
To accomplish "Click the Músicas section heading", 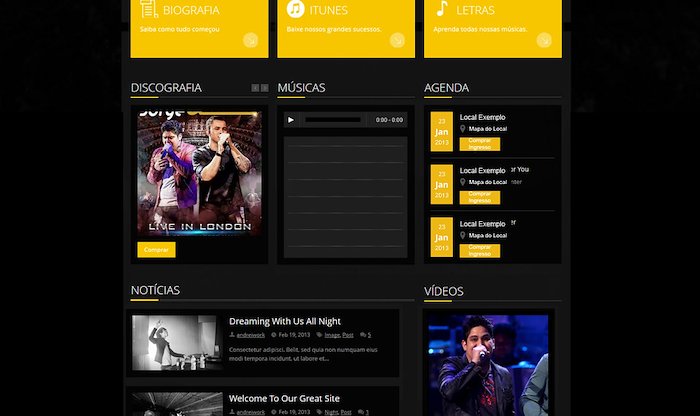I will 301,88.
